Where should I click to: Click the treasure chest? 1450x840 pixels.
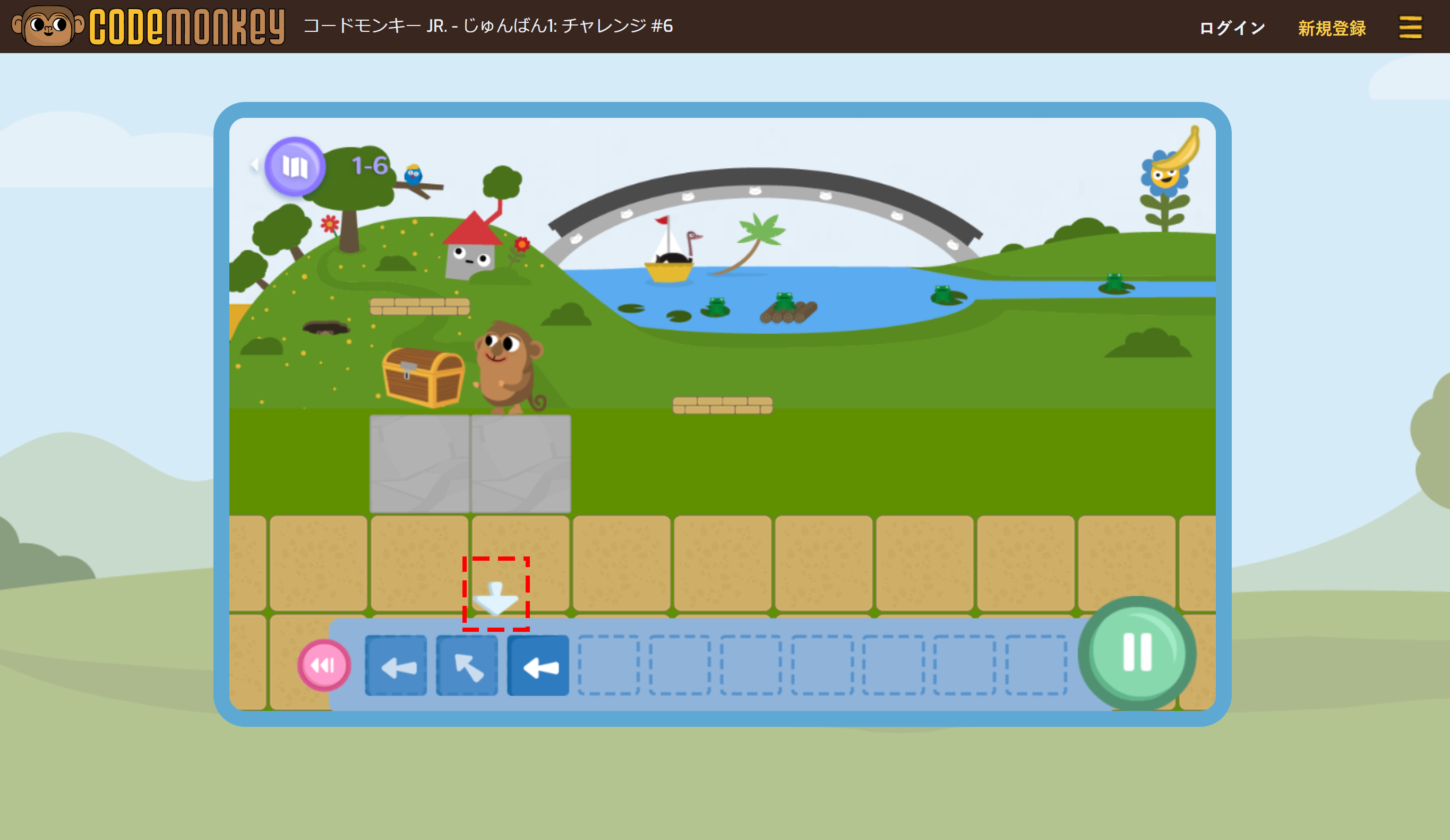(423, 377)
